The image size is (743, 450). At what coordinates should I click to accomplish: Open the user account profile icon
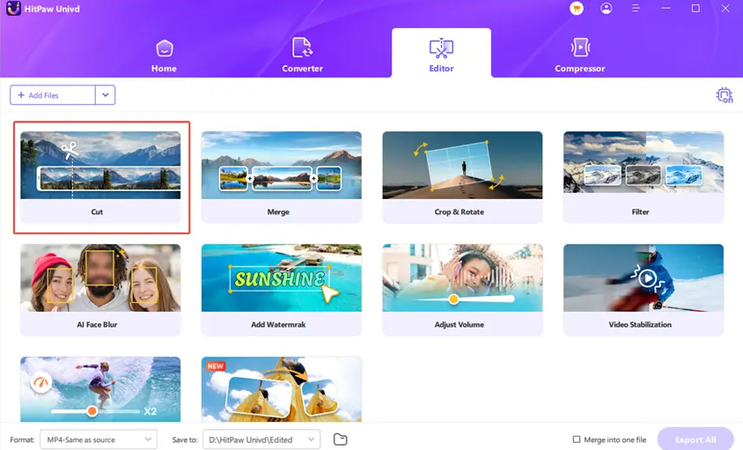coord(606,8)
